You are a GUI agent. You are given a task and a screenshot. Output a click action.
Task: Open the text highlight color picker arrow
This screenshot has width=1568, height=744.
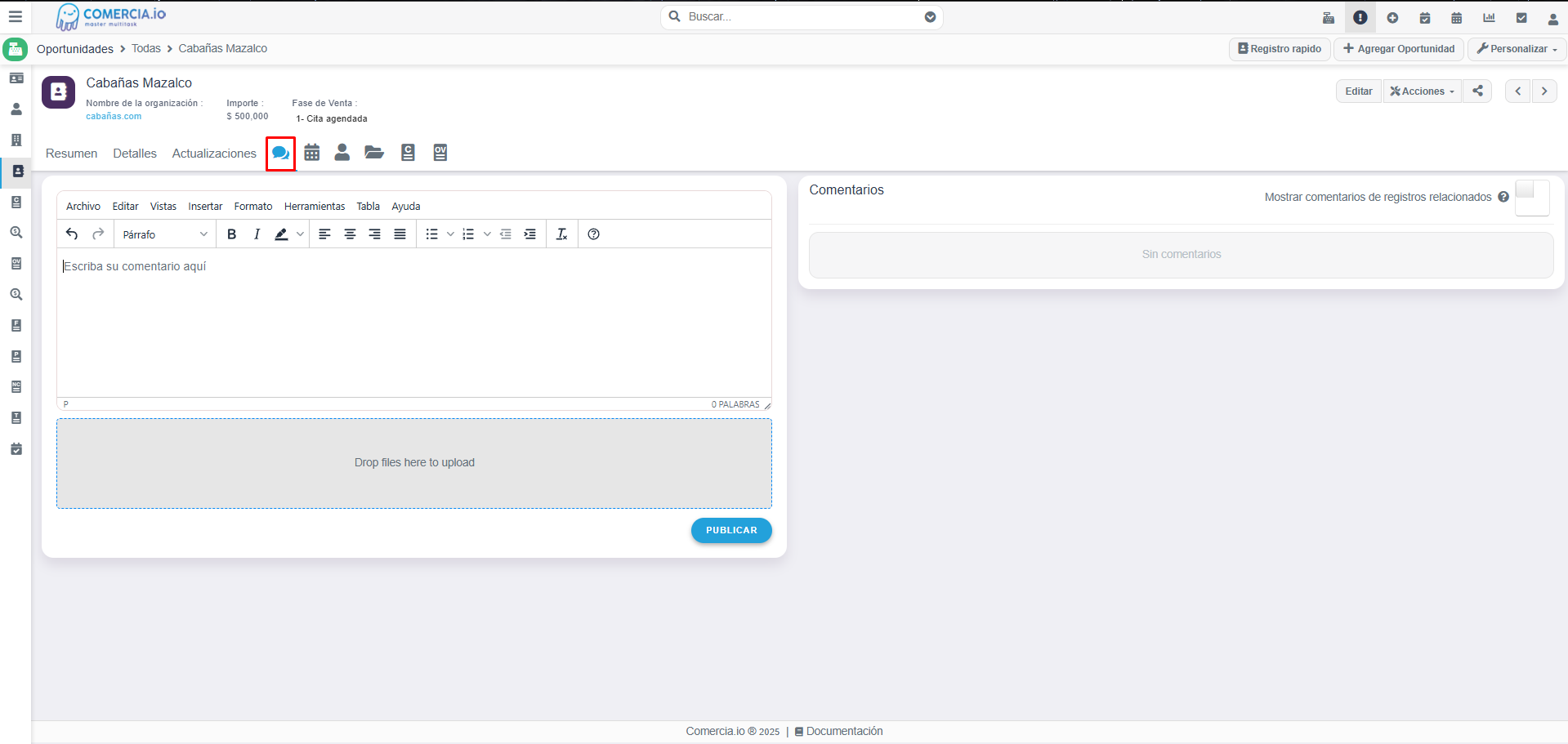[x=300, y=234]
